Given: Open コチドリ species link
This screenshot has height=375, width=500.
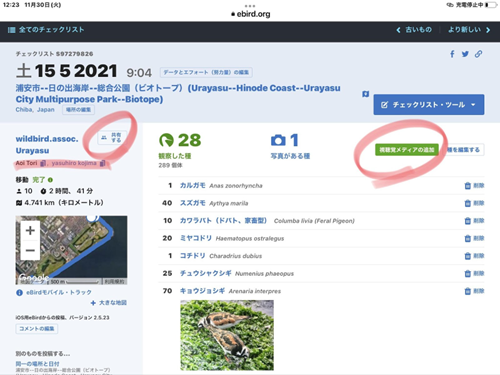Looking at the screenshot, I should pos(193,256).
